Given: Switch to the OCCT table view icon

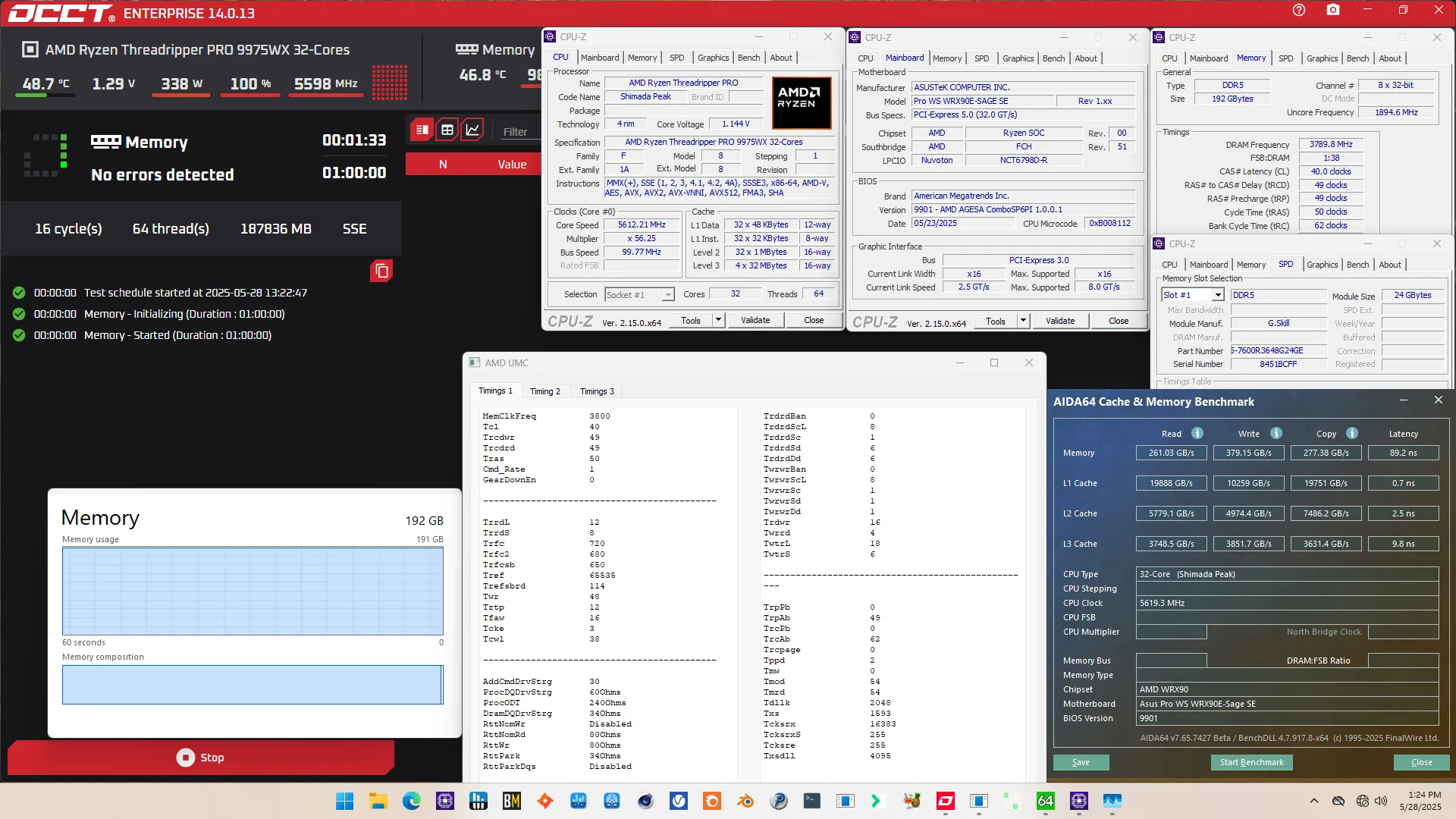Looking at the screenshot, I should click(x=447, y=130).
